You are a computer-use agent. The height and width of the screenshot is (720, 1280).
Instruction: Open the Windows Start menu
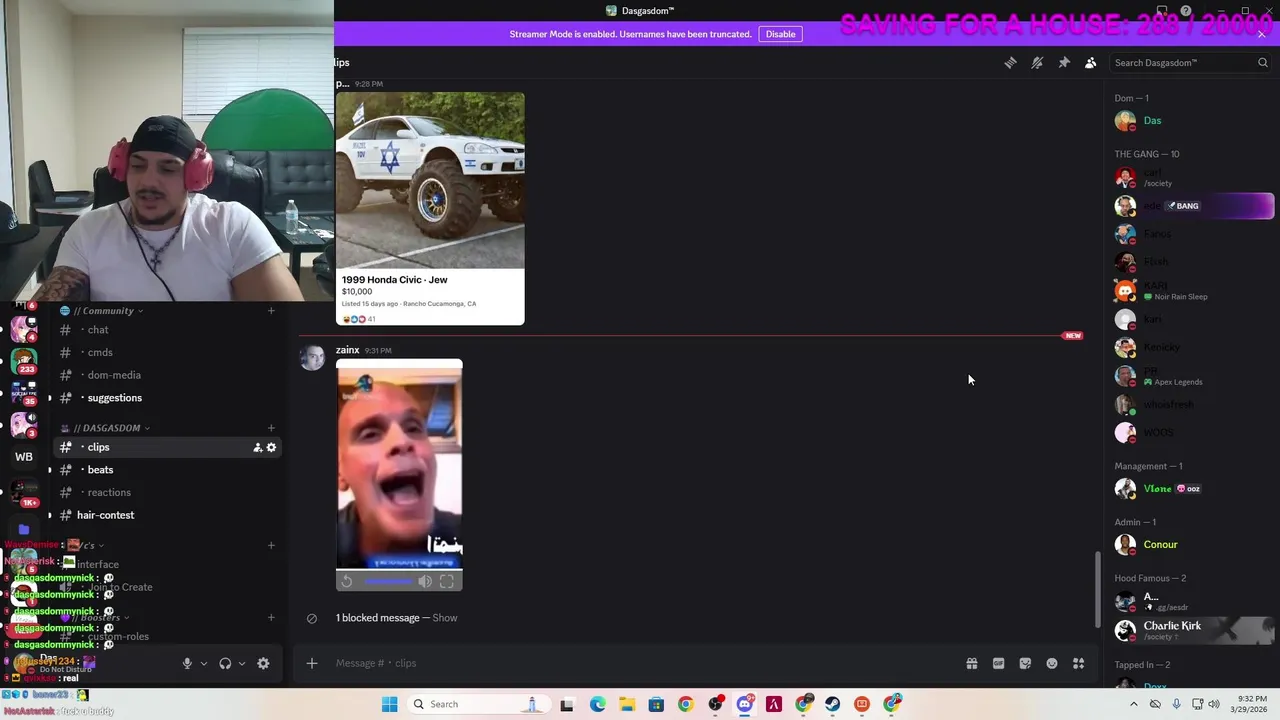390,704
